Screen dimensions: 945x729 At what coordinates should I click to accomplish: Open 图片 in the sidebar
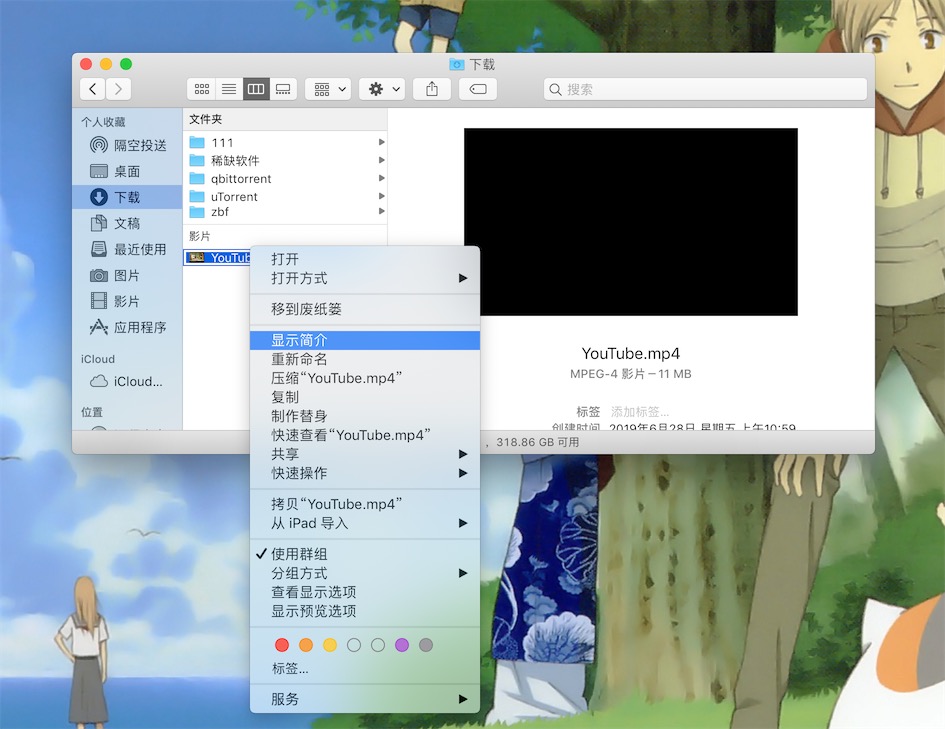[x=127, y=275]
